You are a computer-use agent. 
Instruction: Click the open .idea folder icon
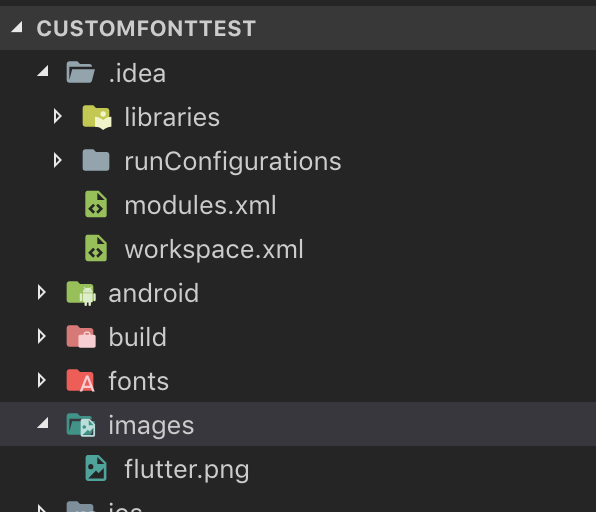[x=81, y=72]
